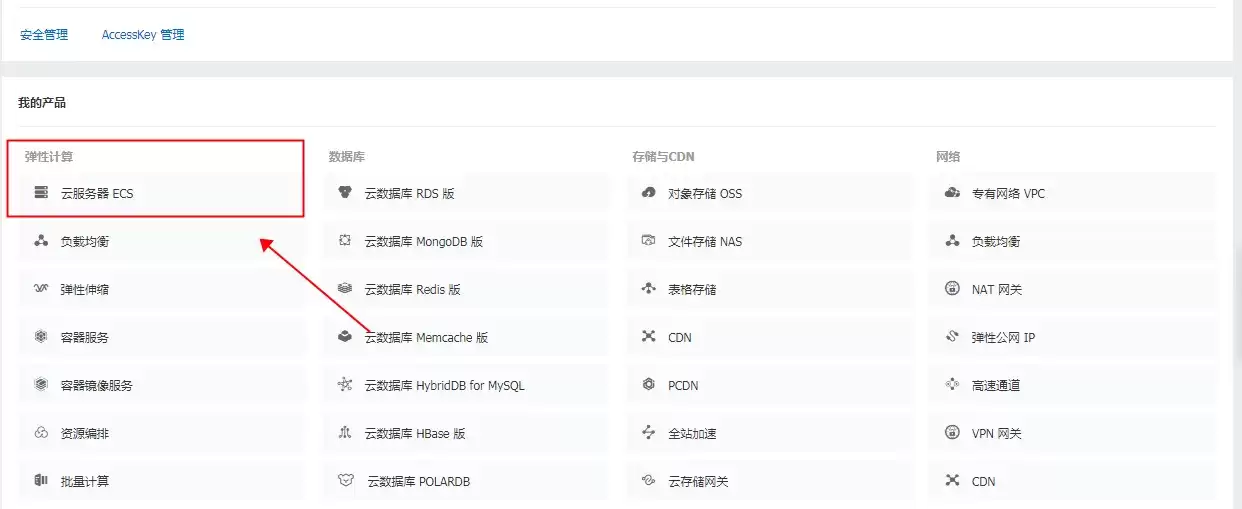Viewport: 1242px width, 509px height.
Task: Click the 专有网络 VPC cloud icon
Action: pos(952,193)
